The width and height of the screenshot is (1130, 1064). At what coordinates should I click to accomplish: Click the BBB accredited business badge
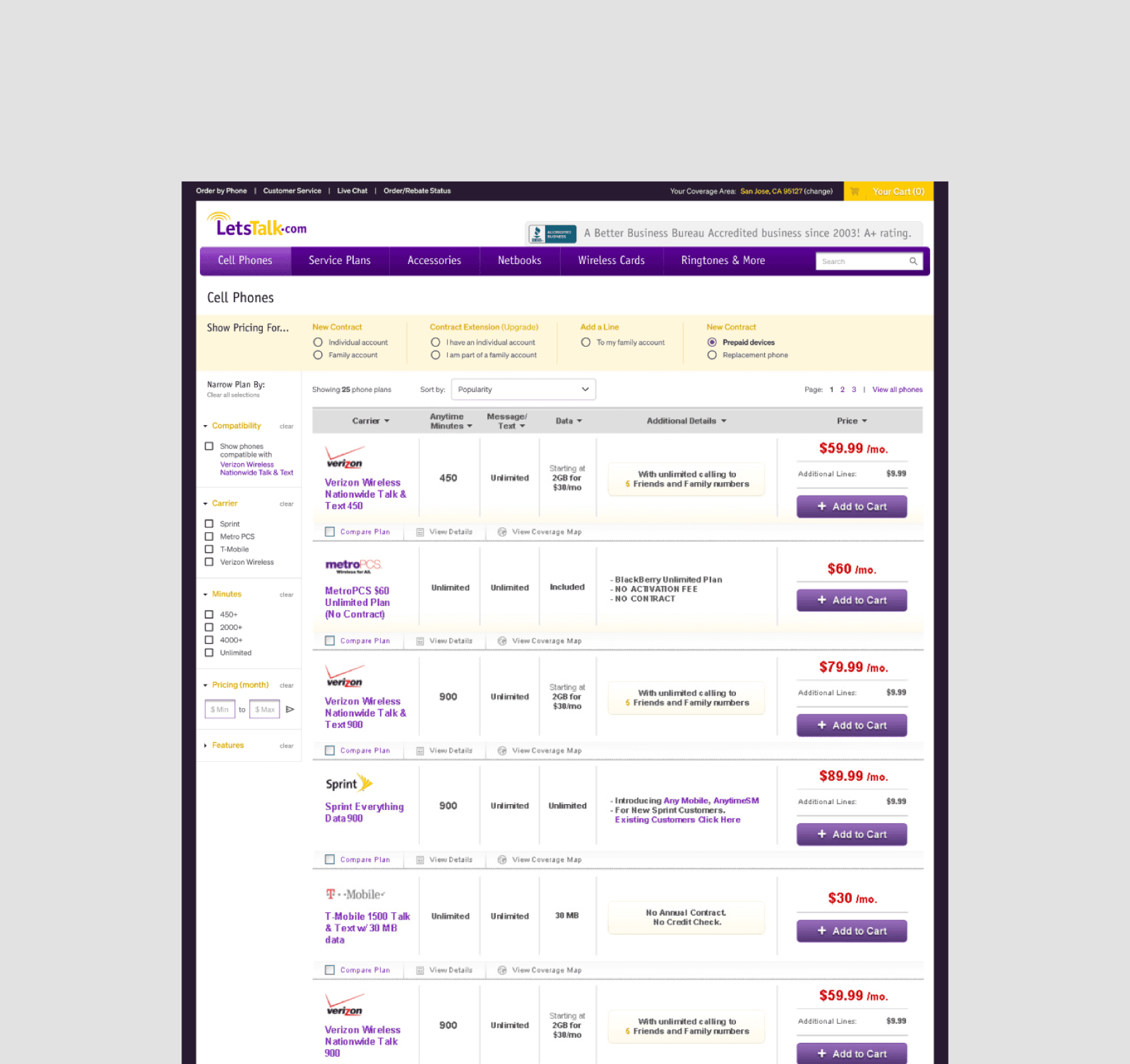tap(552, 234)
